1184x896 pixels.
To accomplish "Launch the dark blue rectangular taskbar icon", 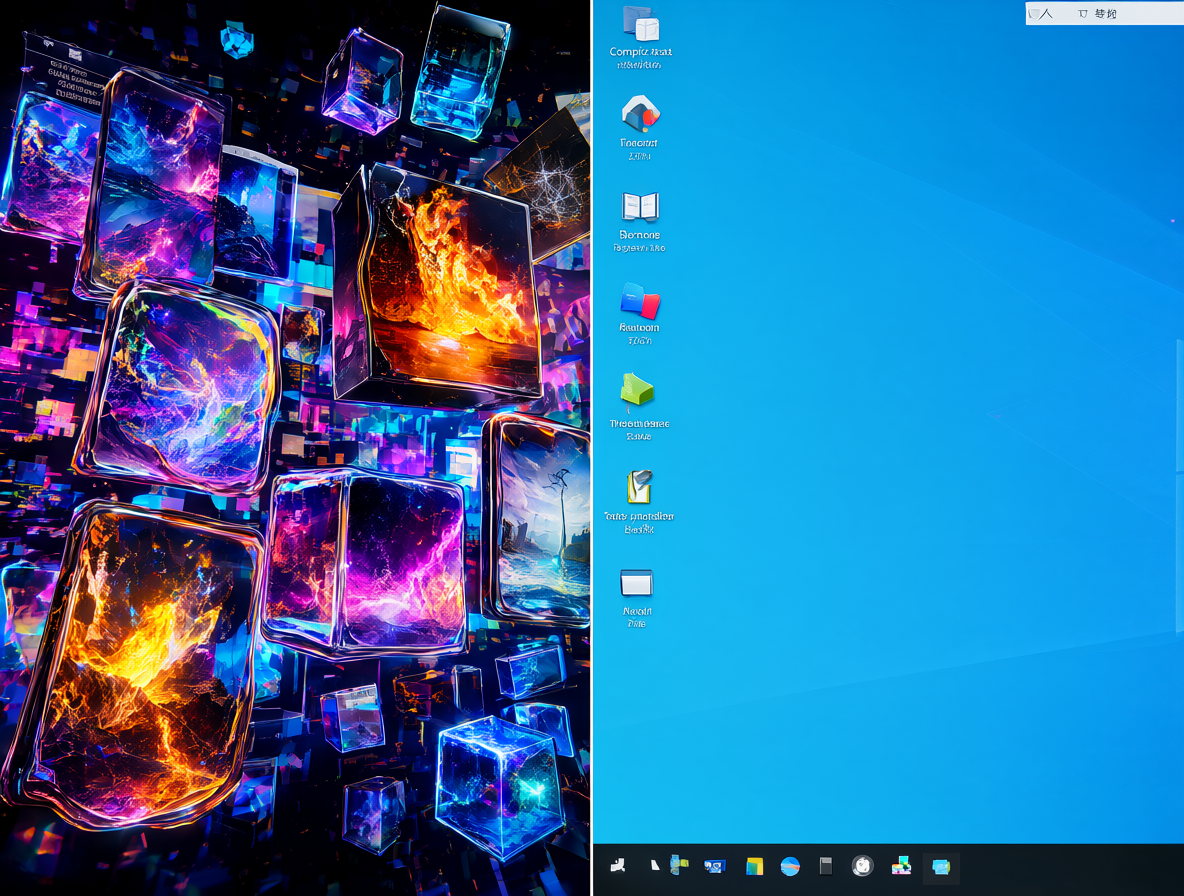I will (714, 867).
